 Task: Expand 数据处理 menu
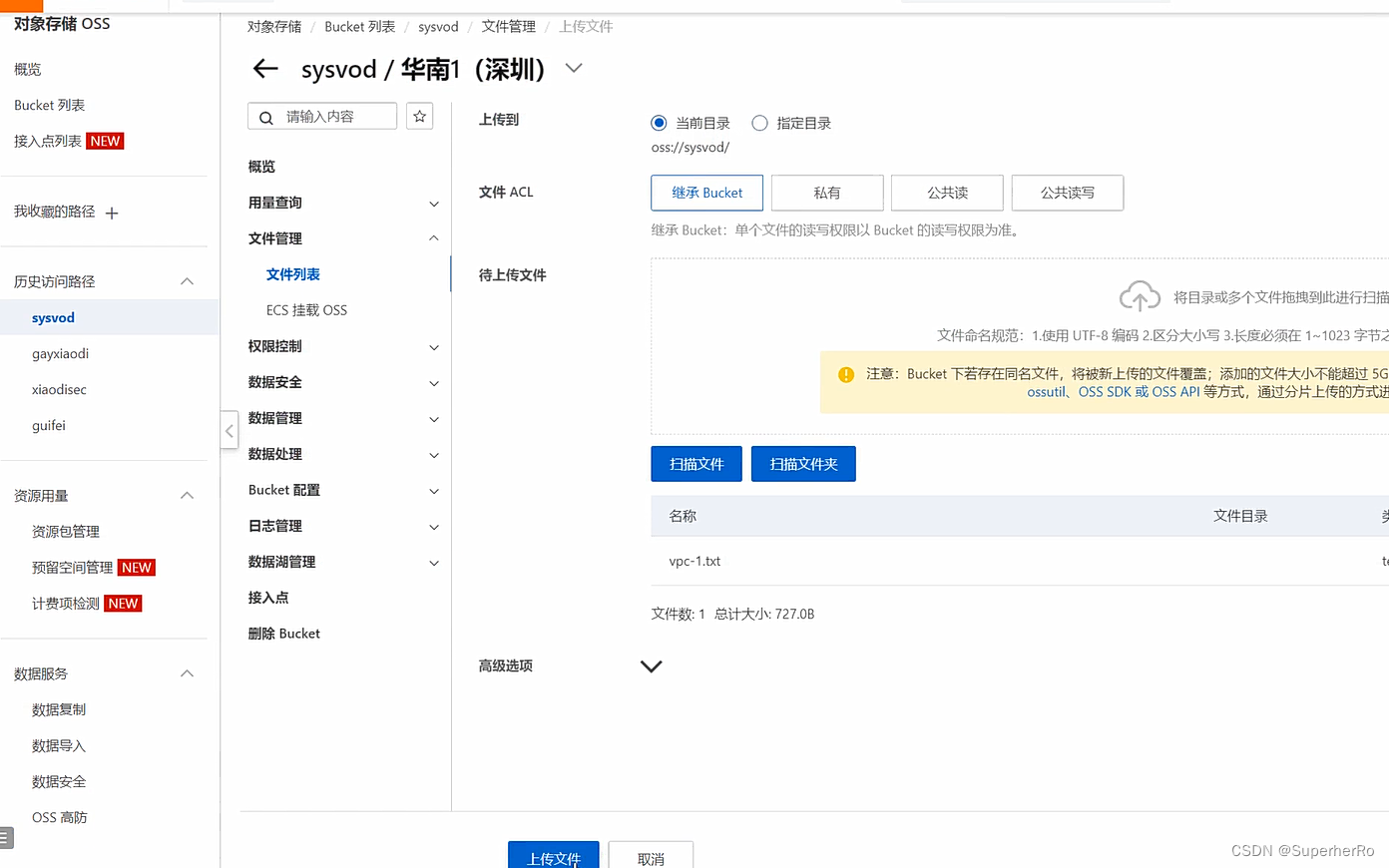434,455
